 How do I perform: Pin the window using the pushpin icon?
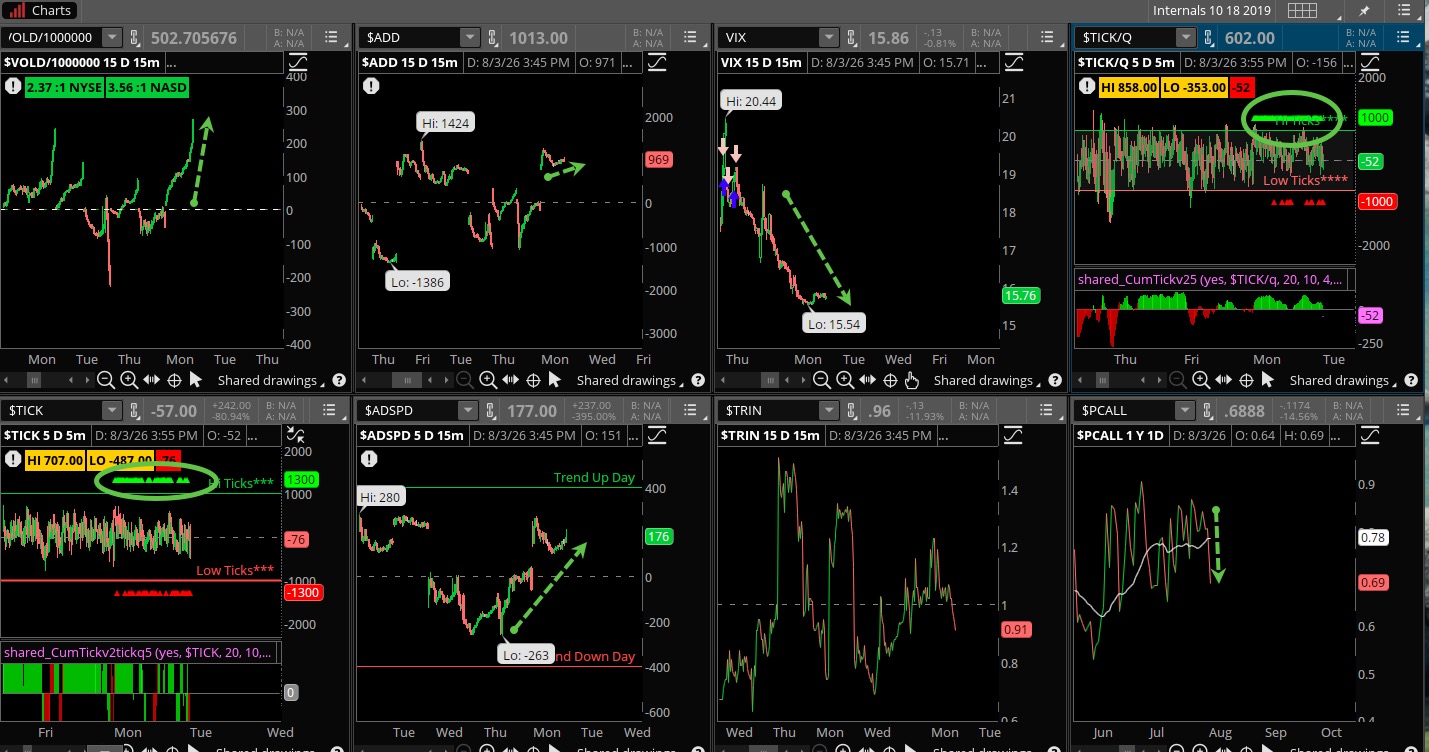(1363, 10)
